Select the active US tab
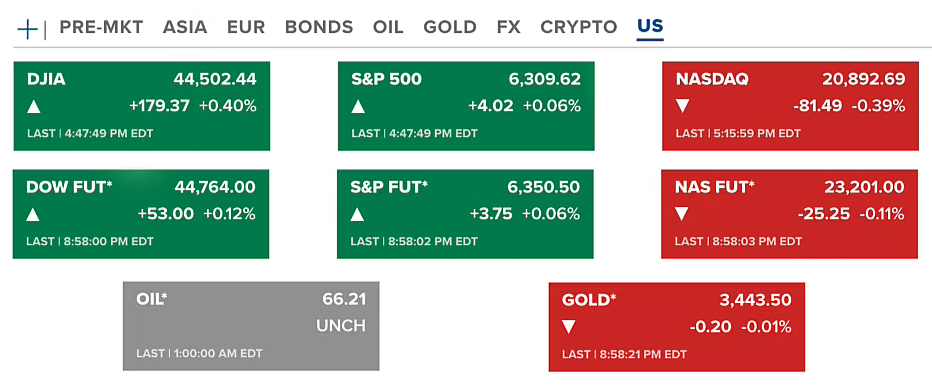932x387 pixels. tap(650, 27)
